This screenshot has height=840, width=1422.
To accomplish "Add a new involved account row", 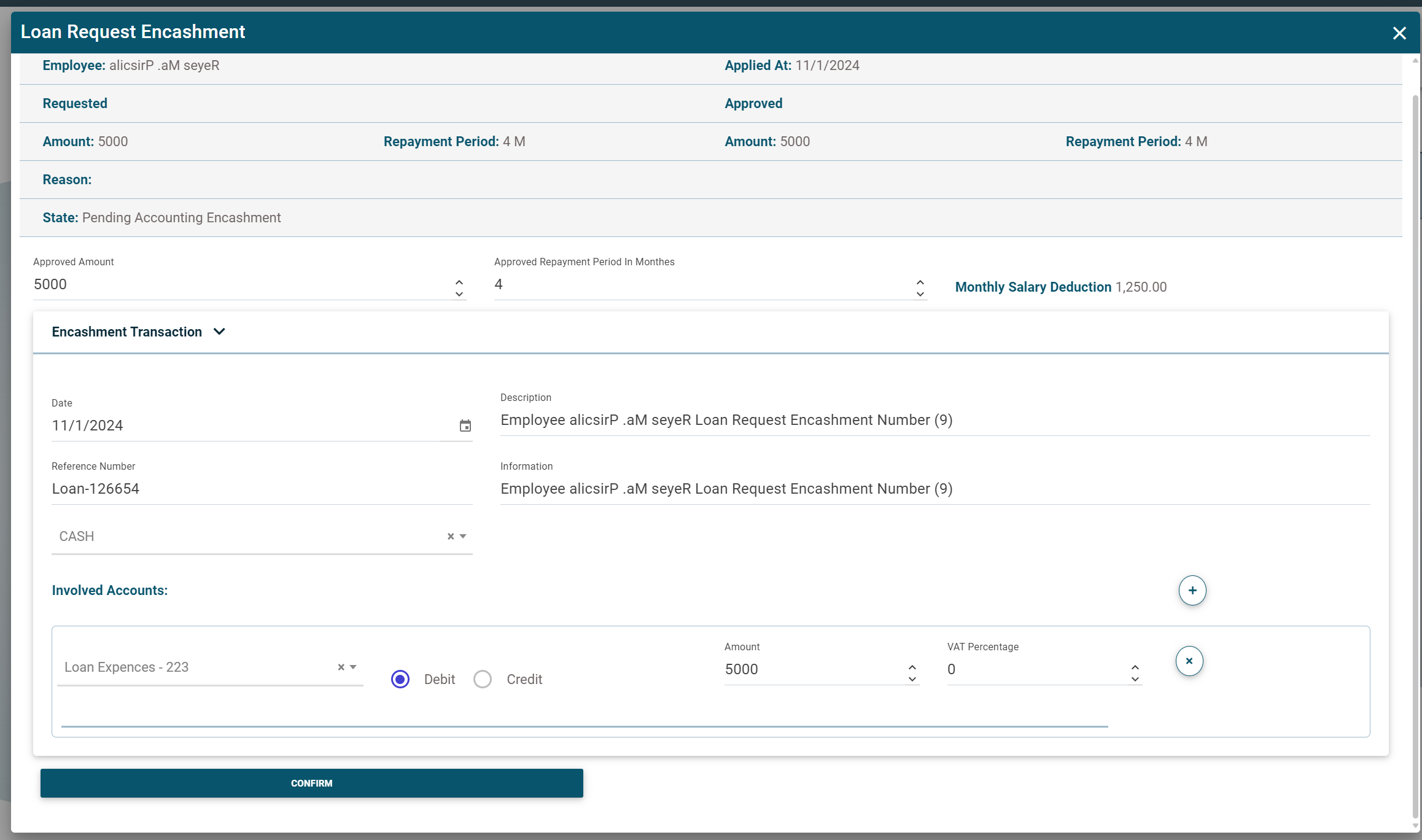I will (1192, 590).
